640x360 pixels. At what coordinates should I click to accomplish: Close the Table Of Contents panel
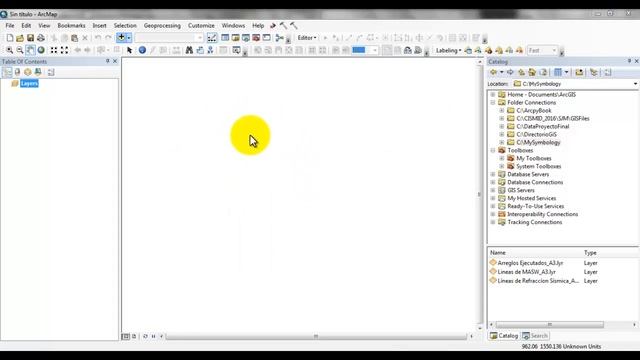pos(115,61)
